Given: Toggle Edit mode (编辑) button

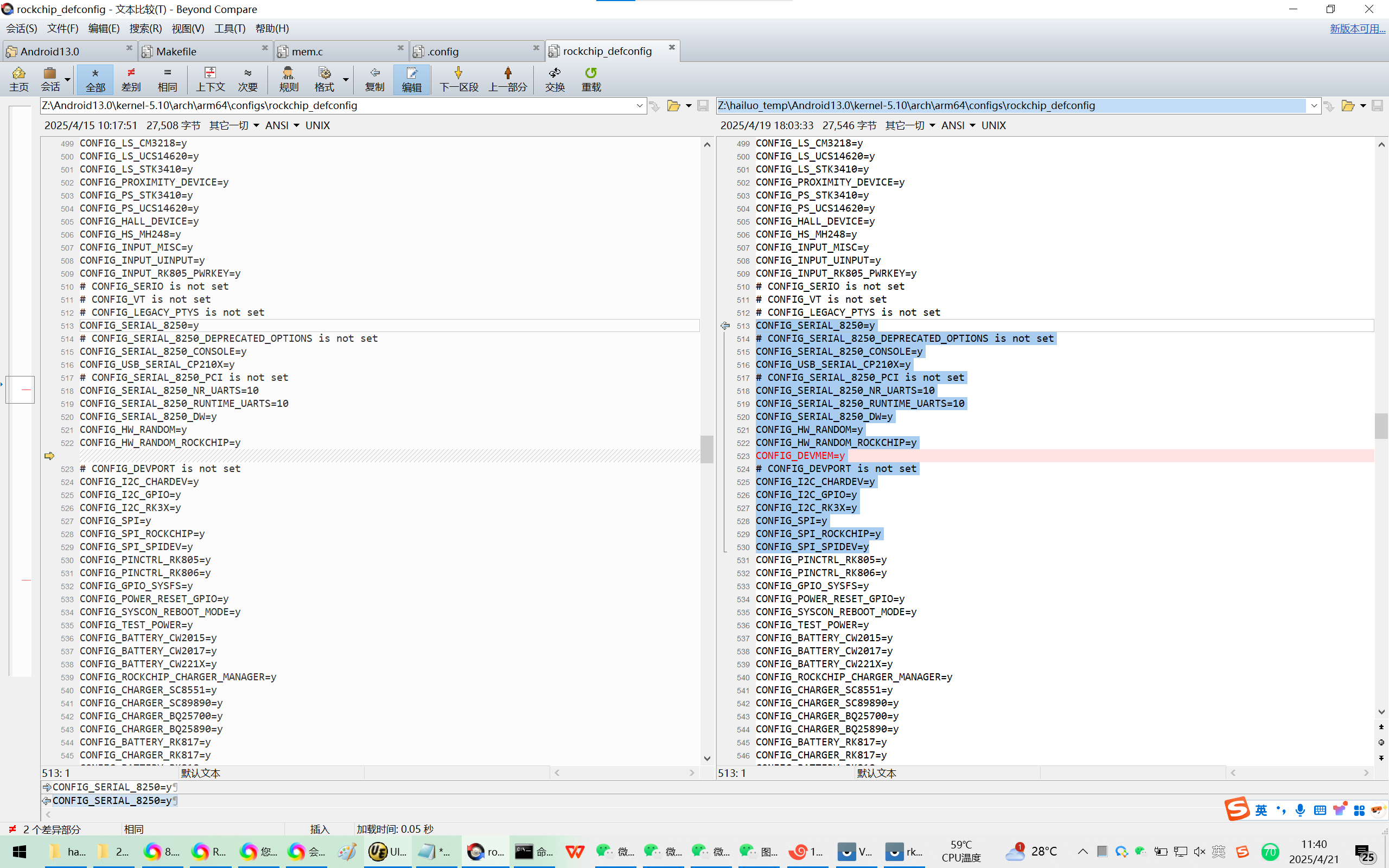Looking at the screenshot, I should coord(411,79).
